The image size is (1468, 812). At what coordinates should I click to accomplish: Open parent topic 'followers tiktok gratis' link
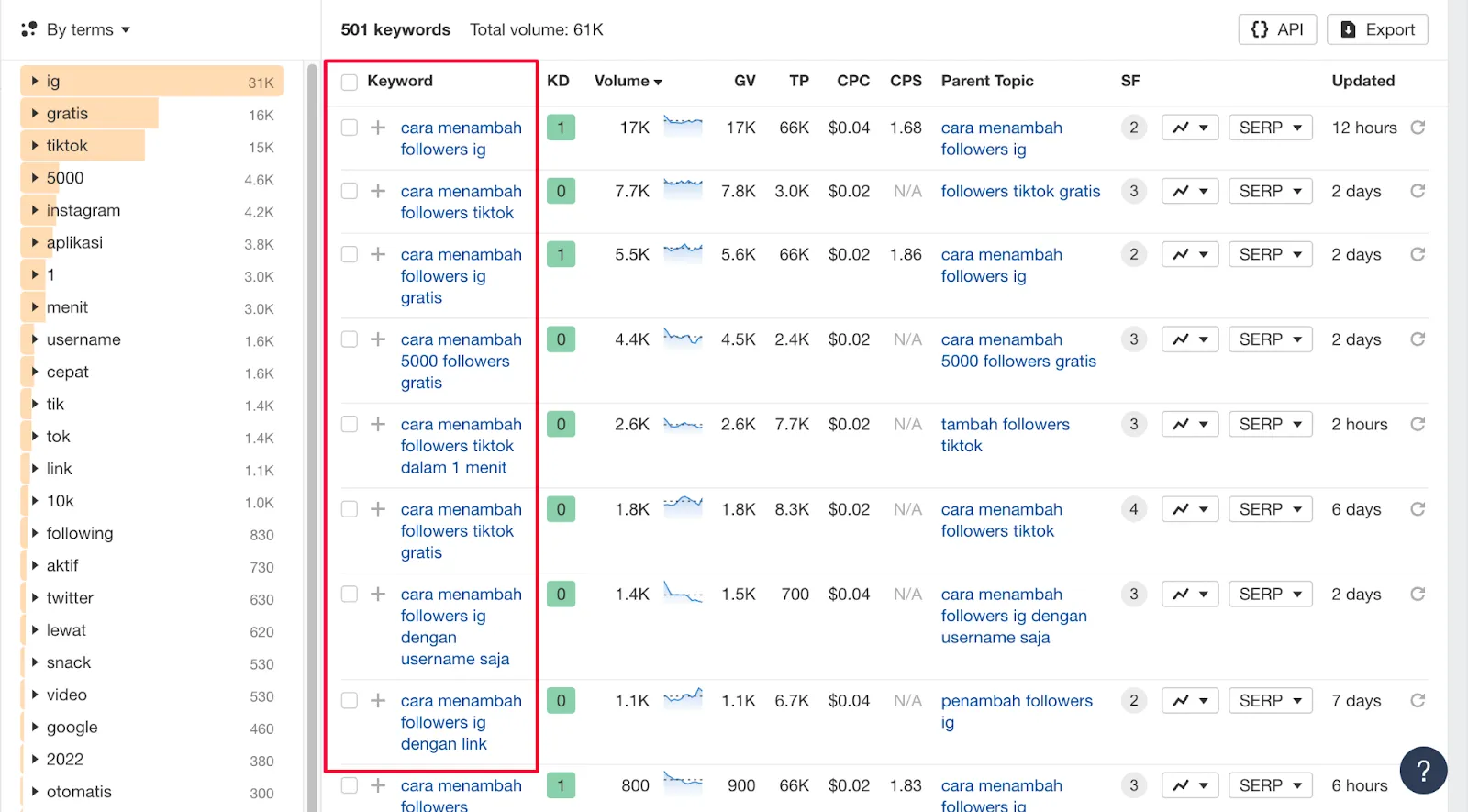(1020, 191)
